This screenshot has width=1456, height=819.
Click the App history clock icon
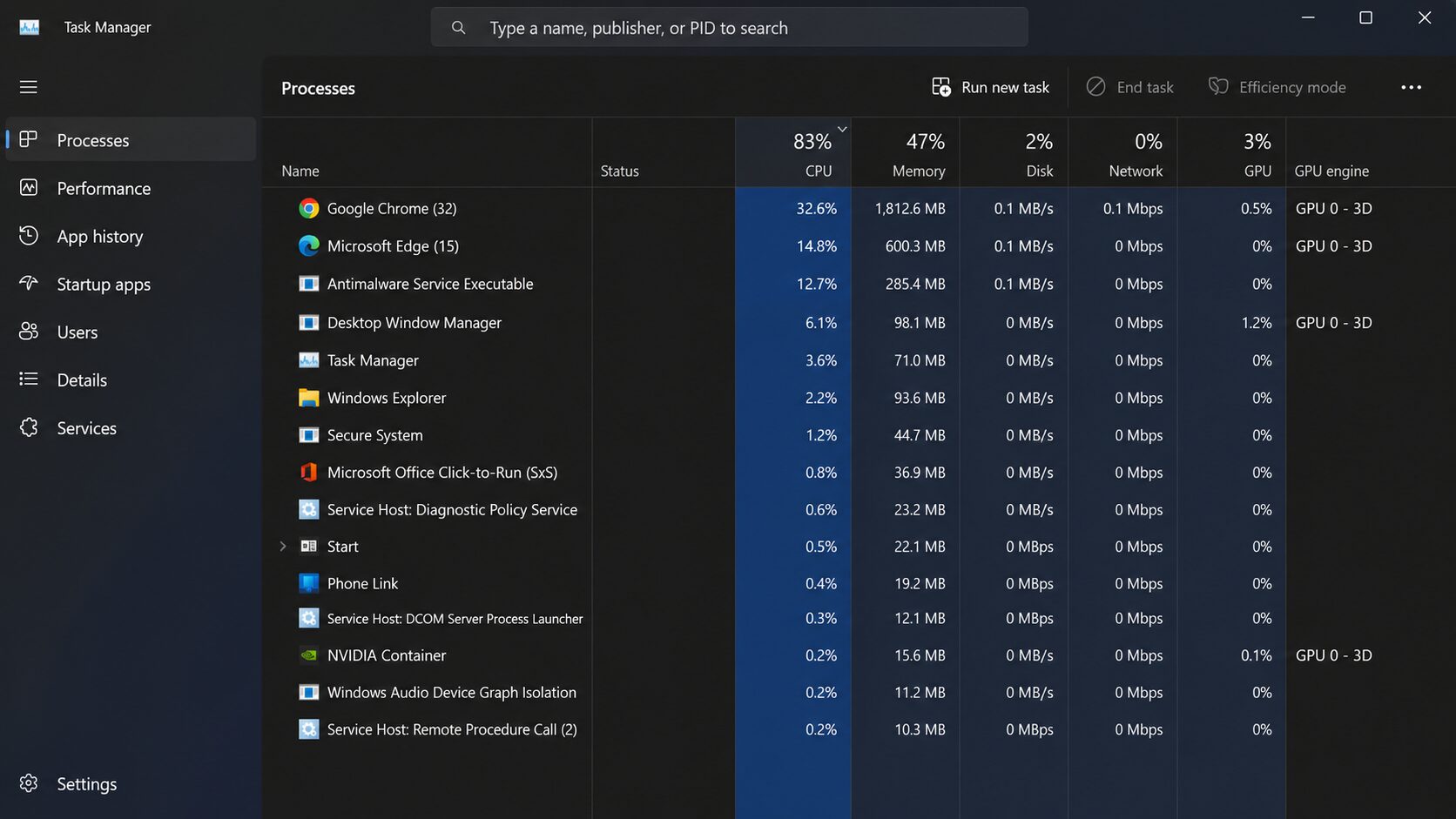click(x=29, y=235)
